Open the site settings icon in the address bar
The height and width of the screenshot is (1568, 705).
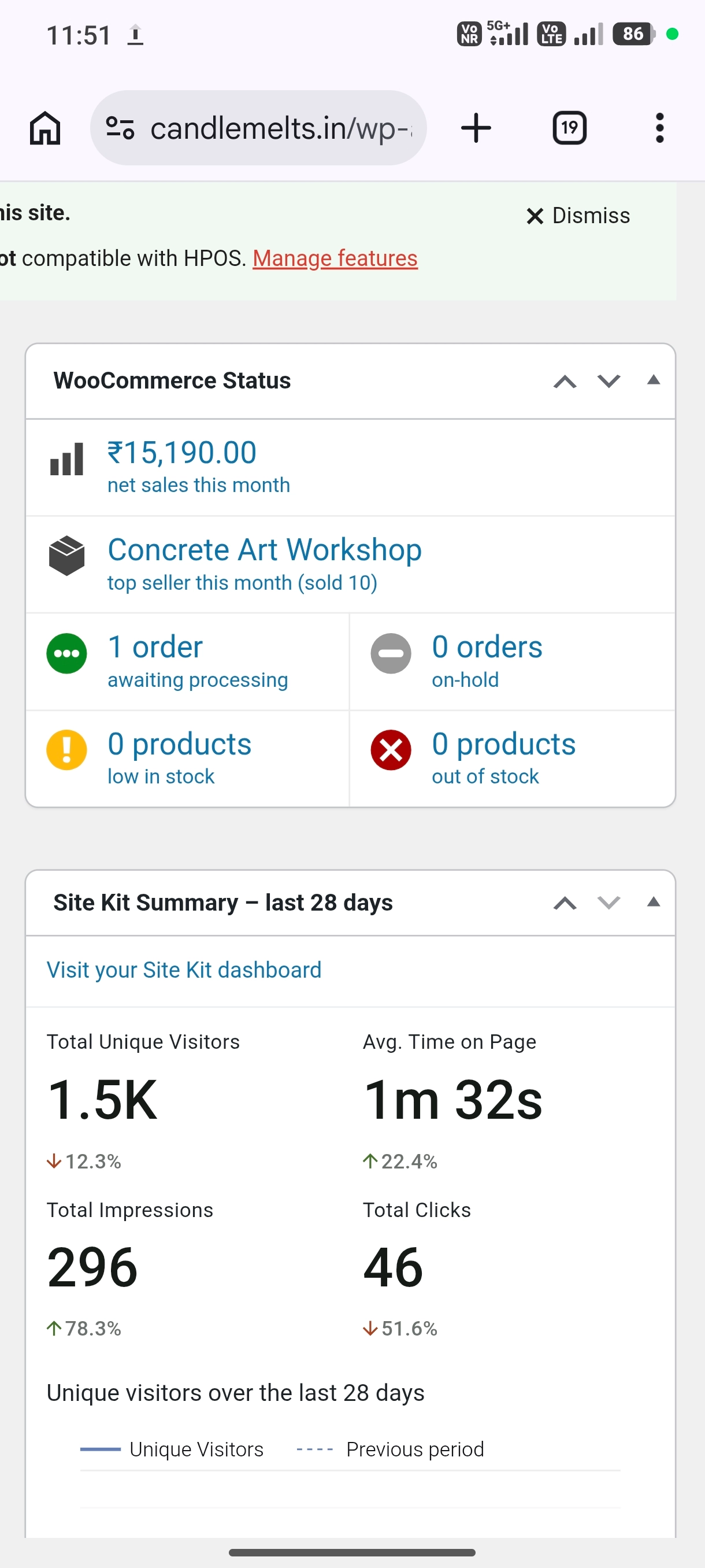[x=120, y=128]
